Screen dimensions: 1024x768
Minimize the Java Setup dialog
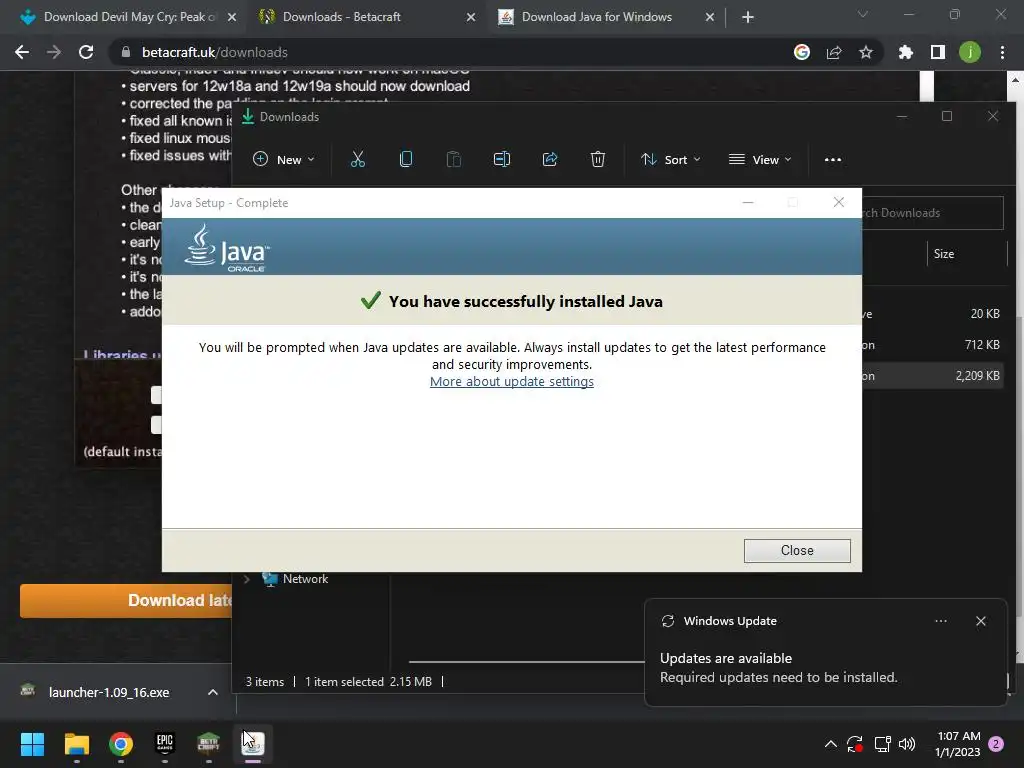coord(748,203)
